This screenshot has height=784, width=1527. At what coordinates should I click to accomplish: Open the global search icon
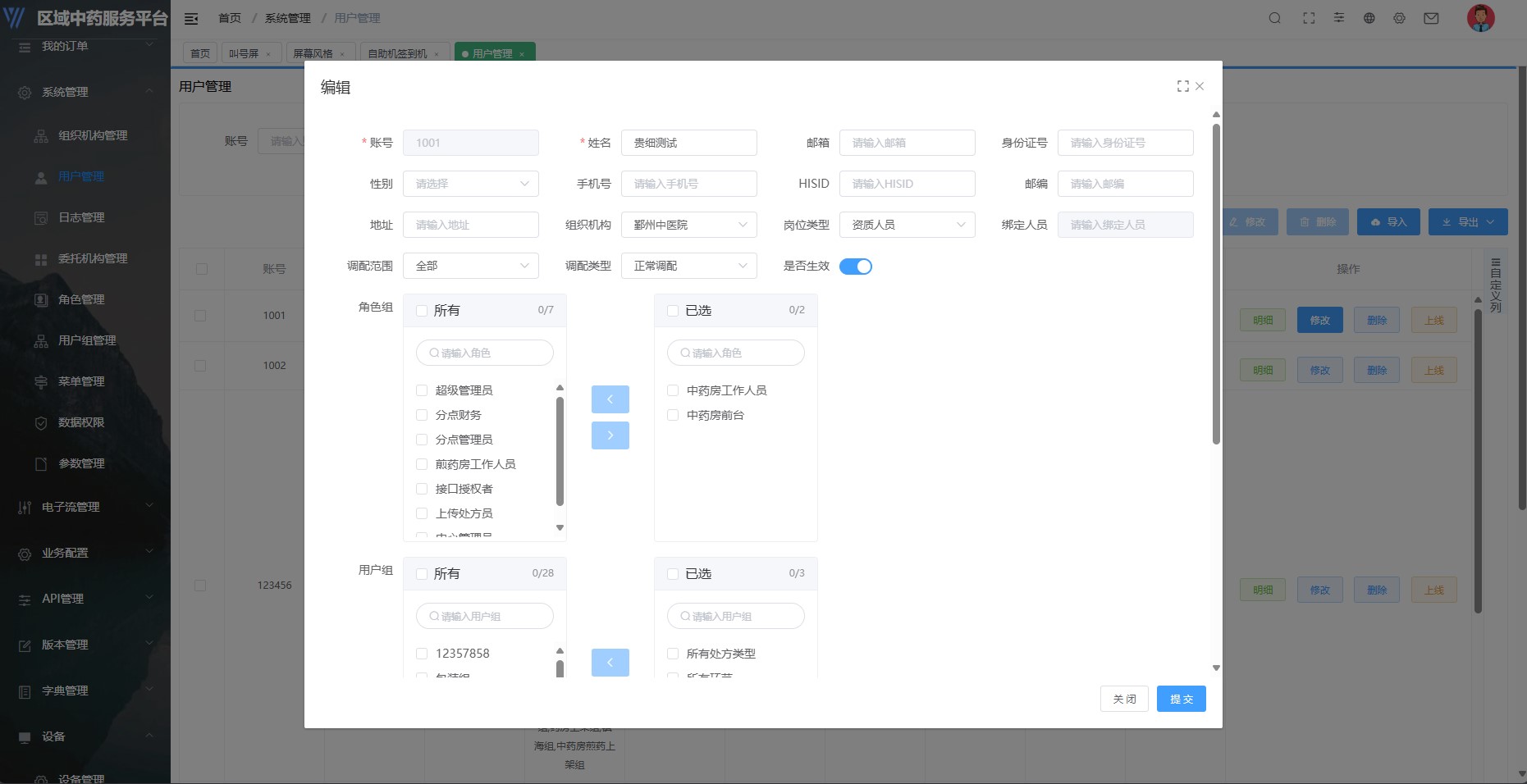pyautogui.click(x=1274, y=17)
